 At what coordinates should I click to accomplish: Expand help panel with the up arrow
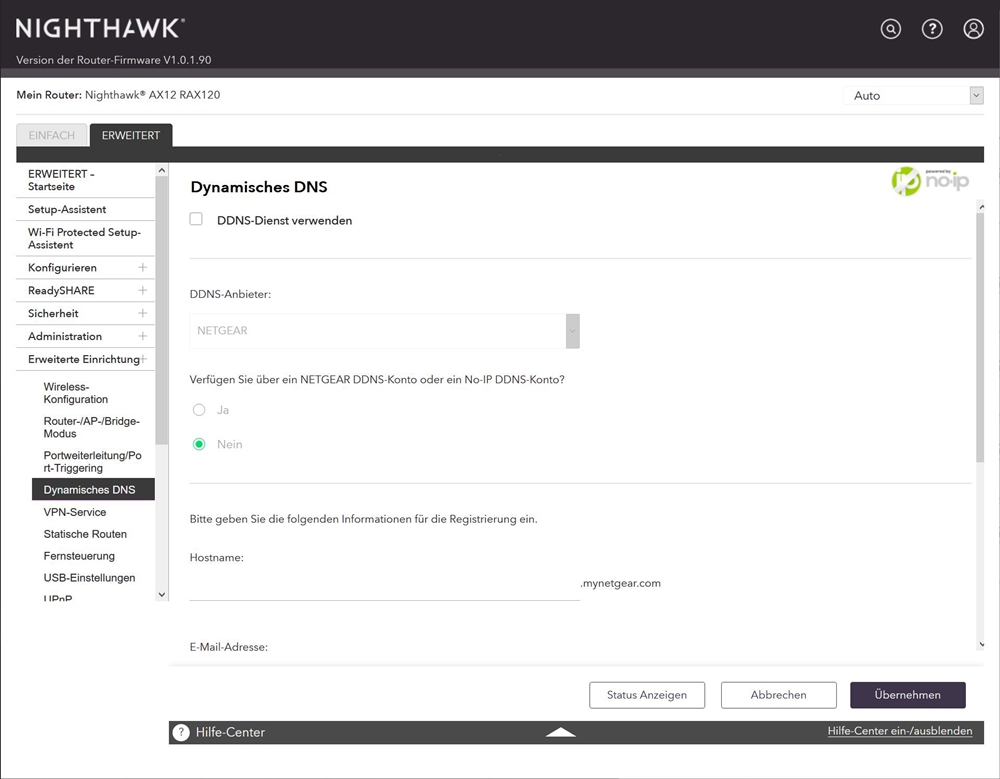click(x=560, y=732)
